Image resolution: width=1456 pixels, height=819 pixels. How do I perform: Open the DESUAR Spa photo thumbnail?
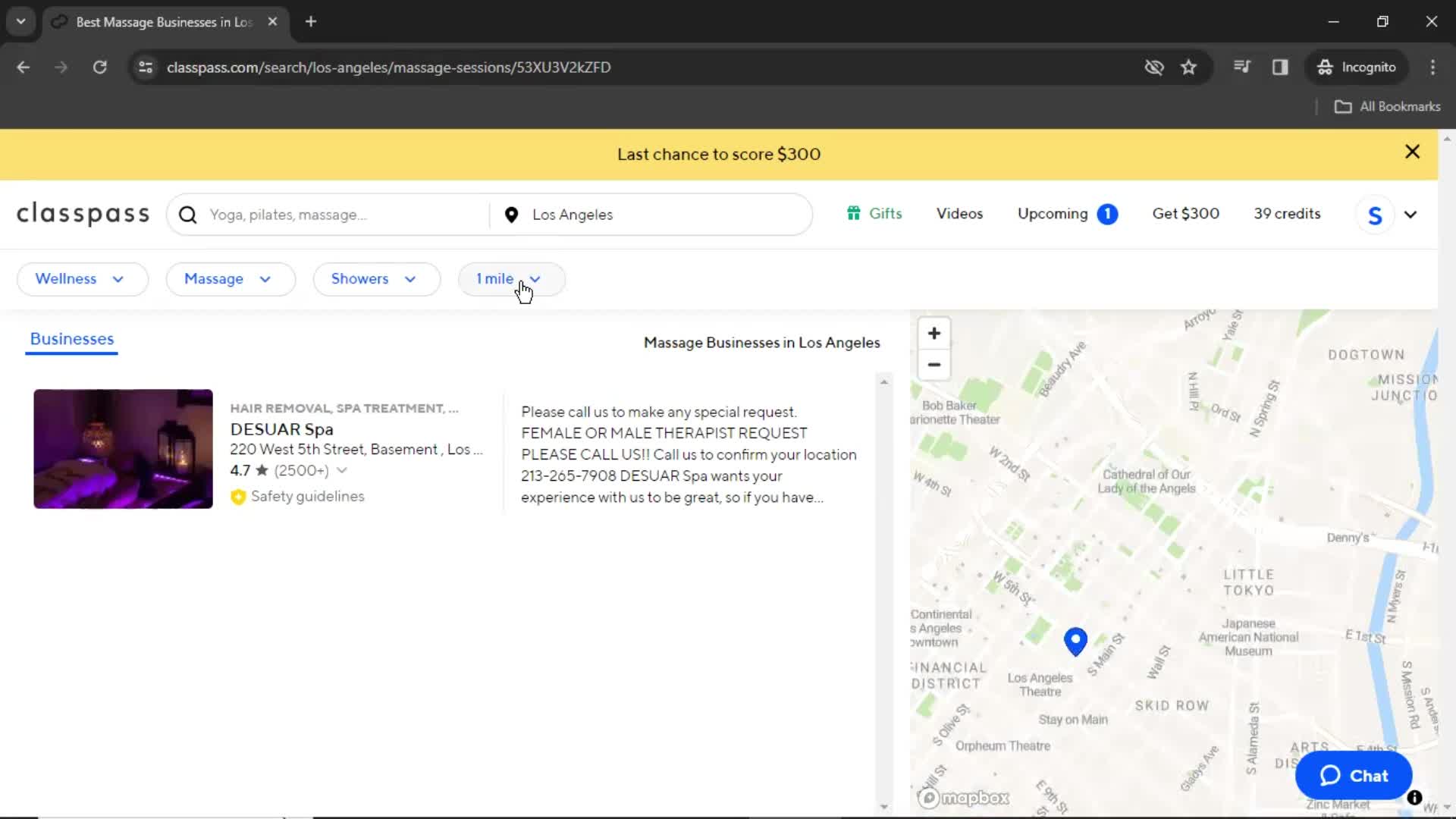click(x=123, y=449)
